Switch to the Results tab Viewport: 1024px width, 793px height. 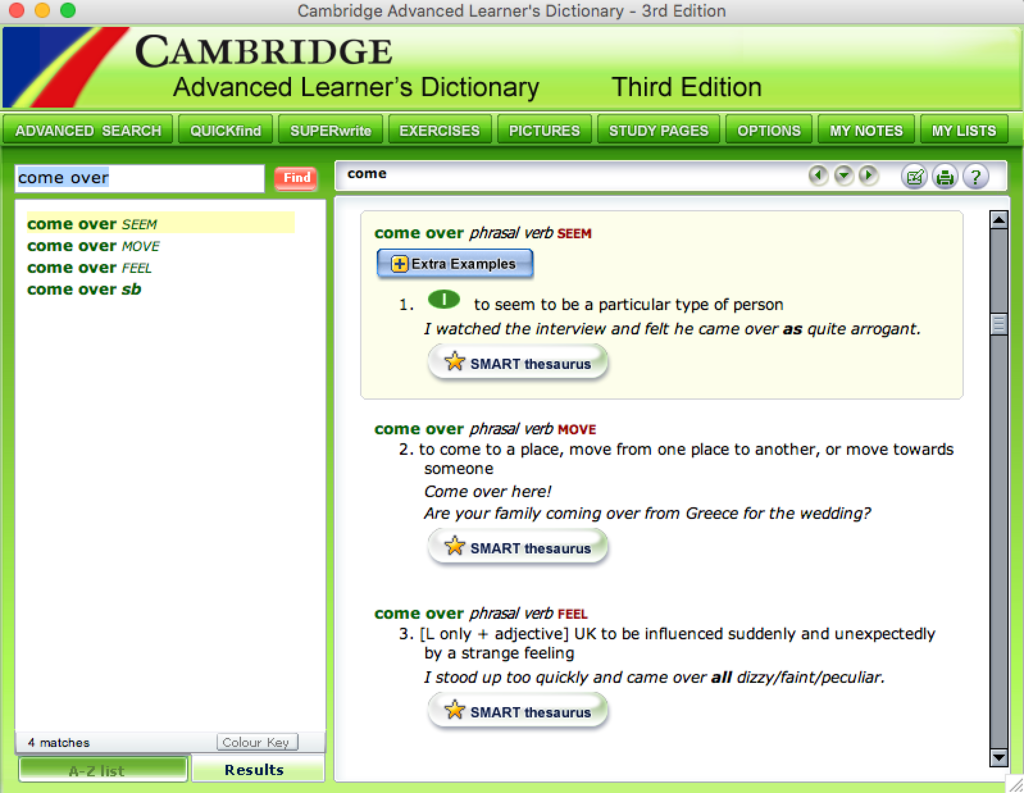255,769
